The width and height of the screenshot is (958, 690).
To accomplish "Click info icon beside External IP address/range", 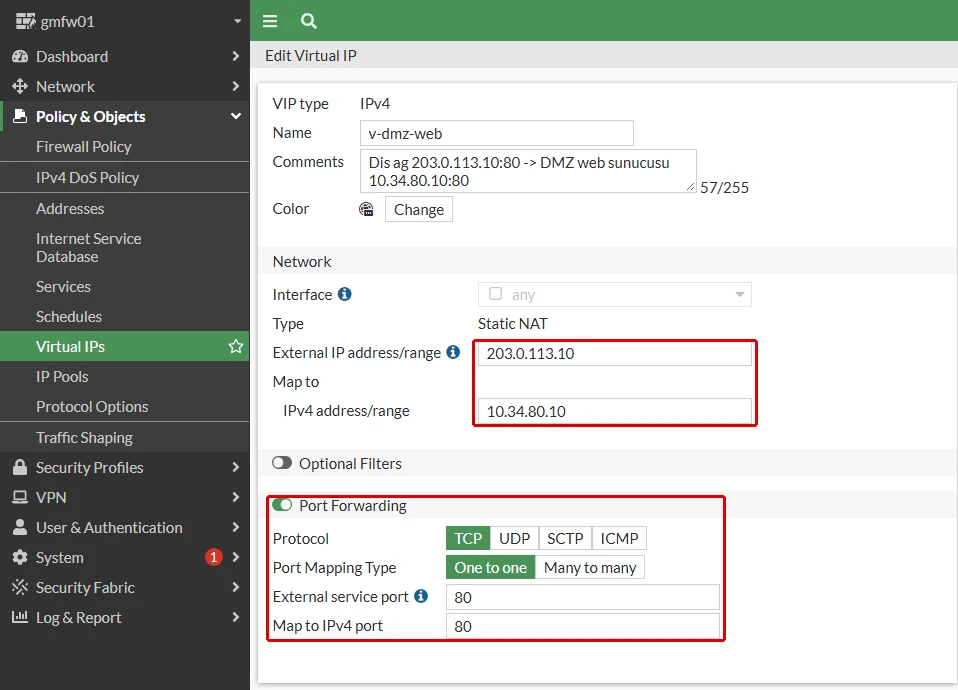I will [x=453, y=352].
